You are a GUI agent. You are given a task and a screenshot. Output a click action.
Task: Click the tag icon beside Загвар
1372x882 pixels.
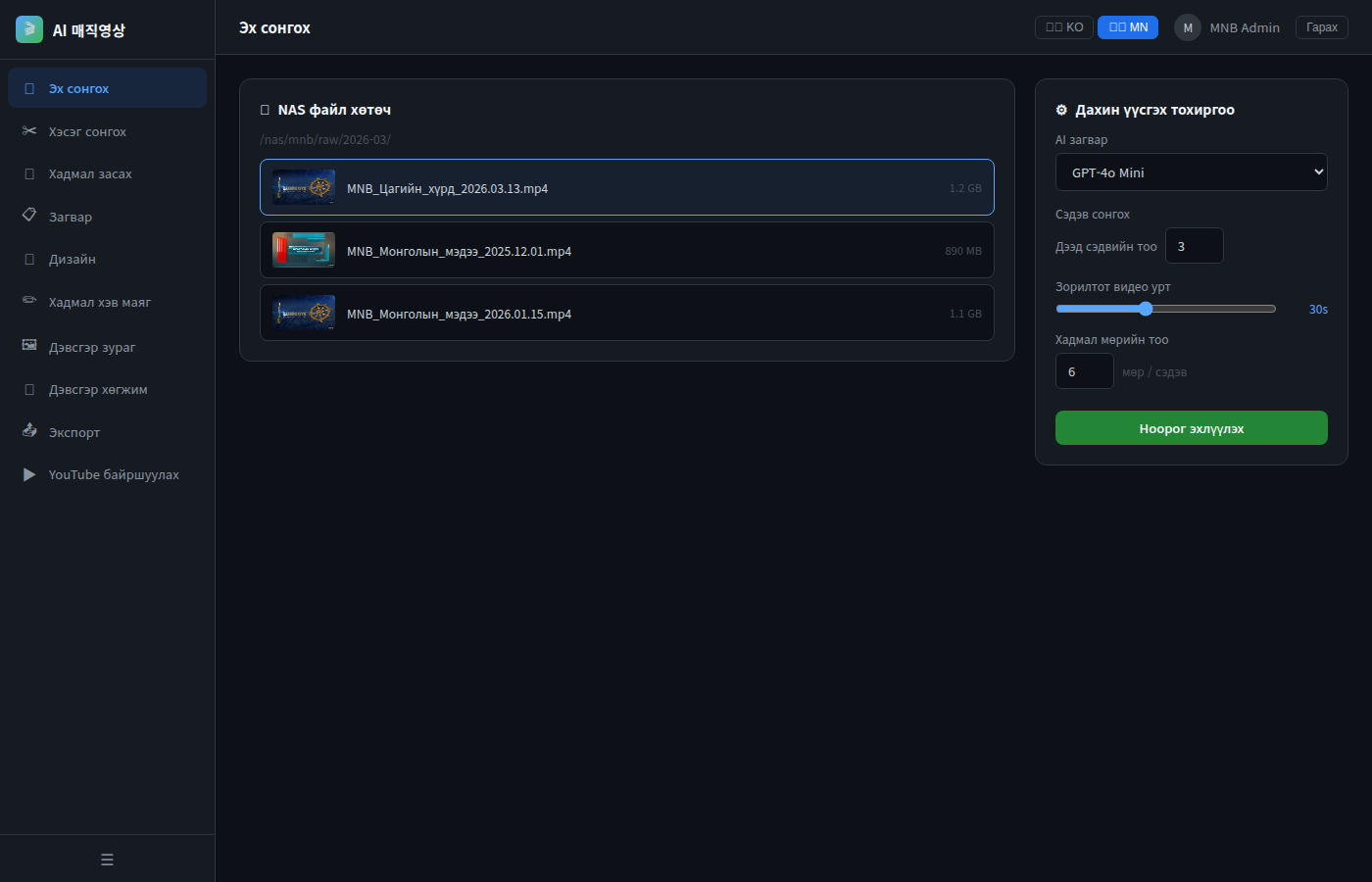(29, 216)
